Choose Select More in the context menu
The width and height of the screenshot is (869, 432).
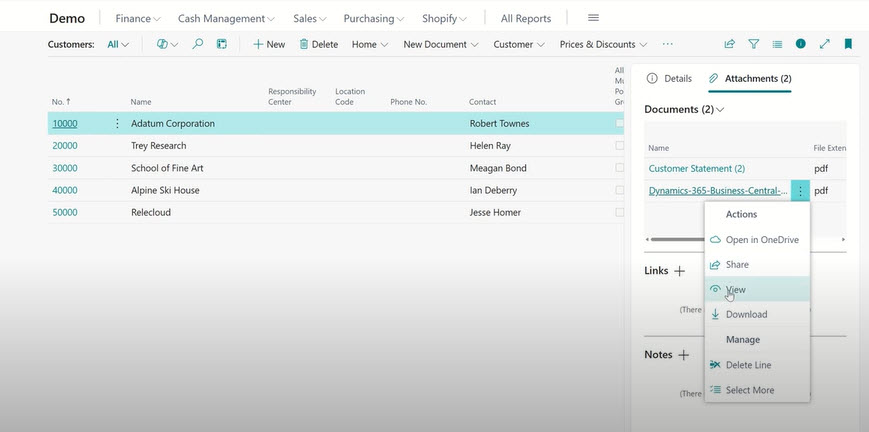coord(757,390)
